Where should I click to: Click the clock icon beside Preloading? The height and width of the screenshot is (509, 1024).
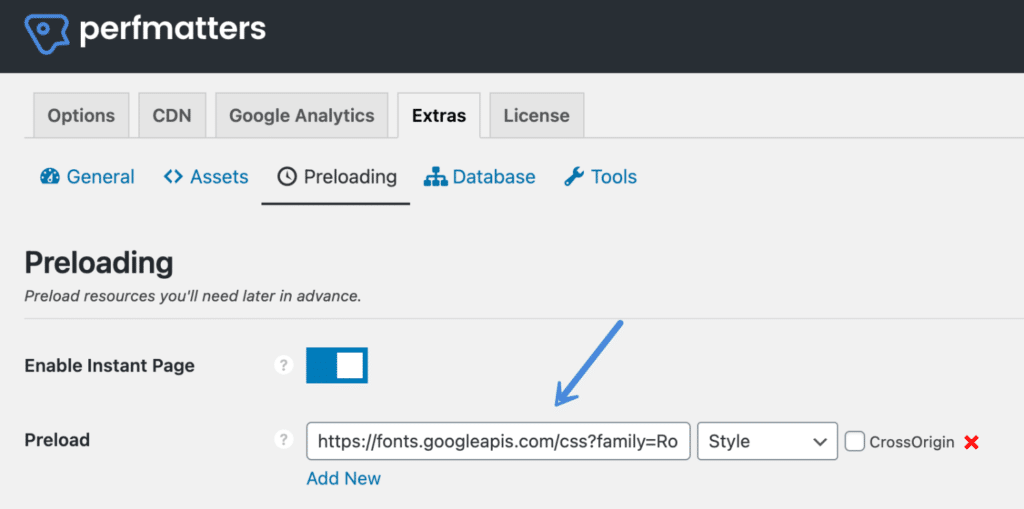coord(287,177)
